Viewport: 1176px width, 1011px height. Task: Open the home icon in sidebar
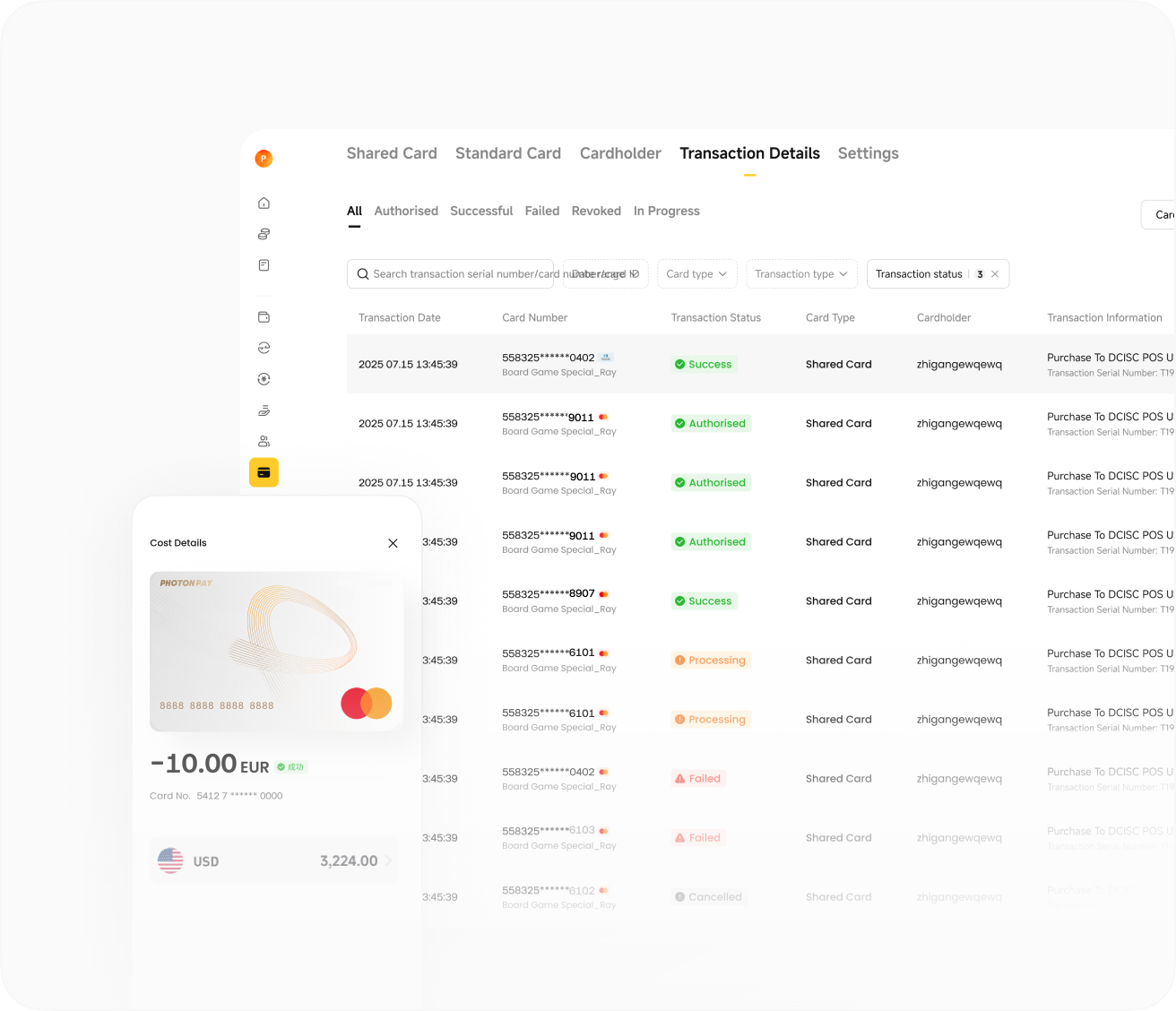click(264, 203)
